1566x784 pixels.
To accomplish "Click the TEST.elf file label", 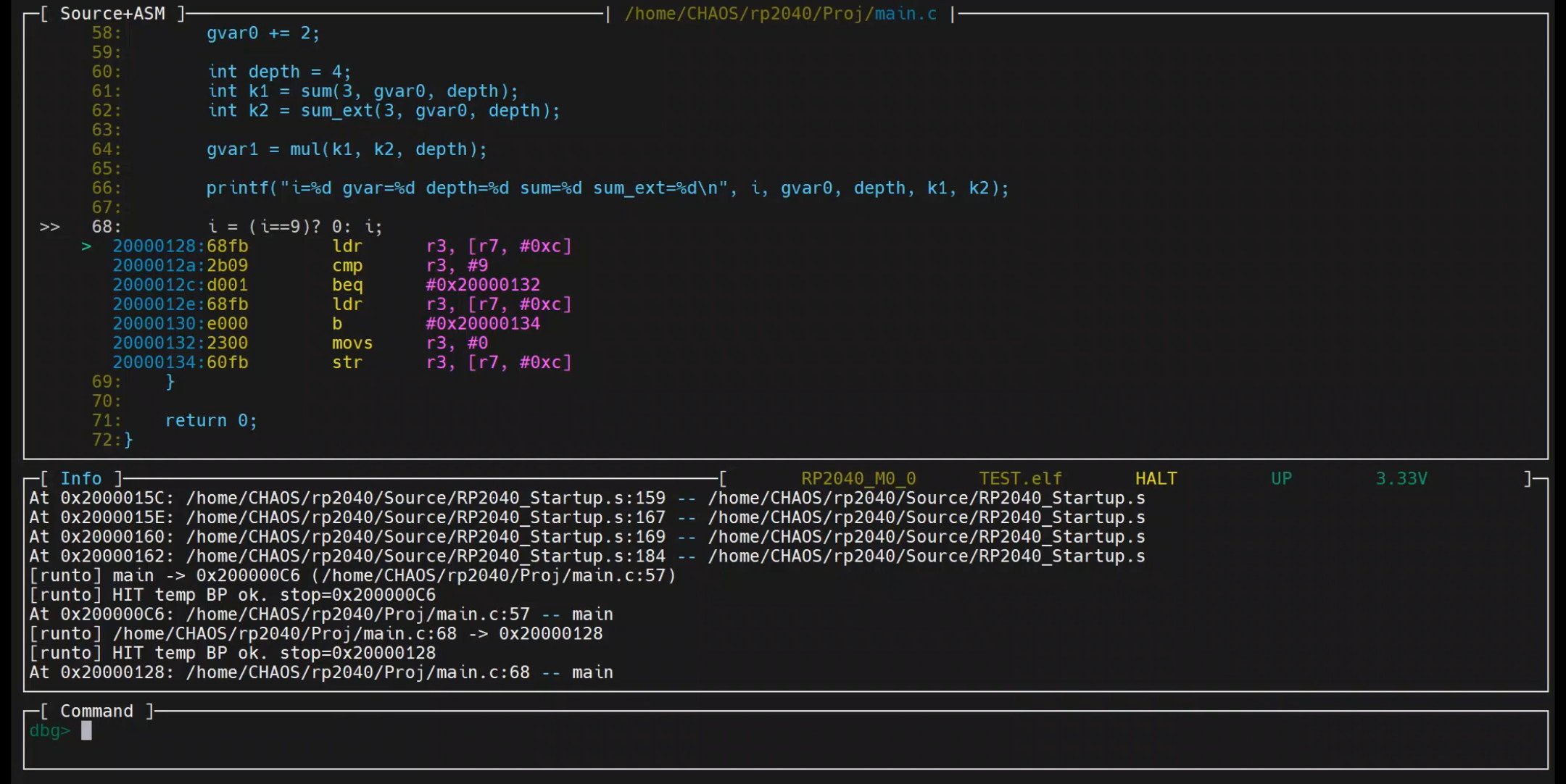I will pos(1019,478).
